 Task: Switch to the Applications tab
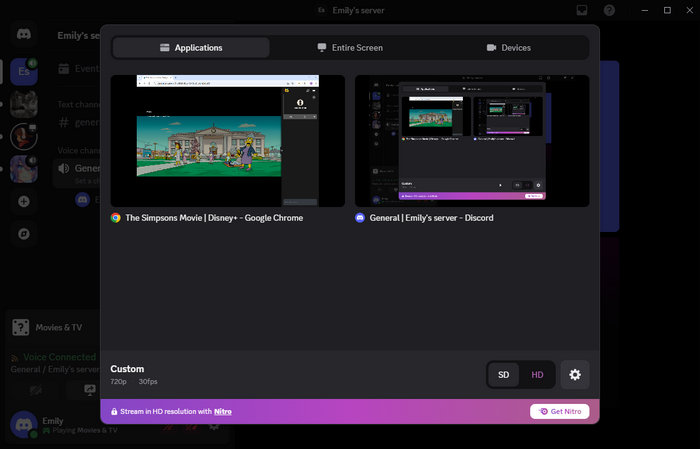click(191, 48)
